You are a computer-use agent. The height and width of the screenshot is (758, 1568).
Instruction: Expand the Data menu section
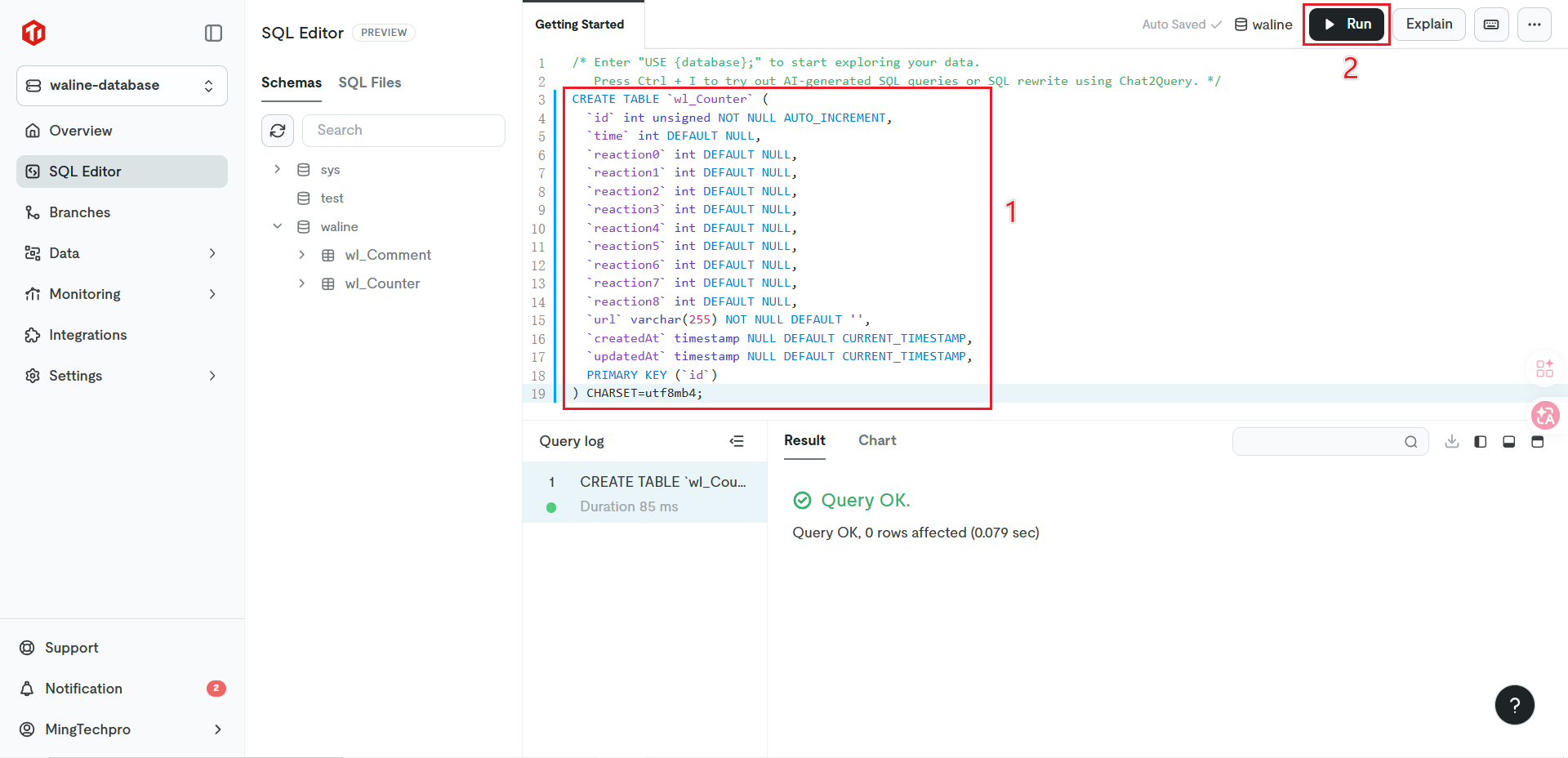(x=122, y=253)
